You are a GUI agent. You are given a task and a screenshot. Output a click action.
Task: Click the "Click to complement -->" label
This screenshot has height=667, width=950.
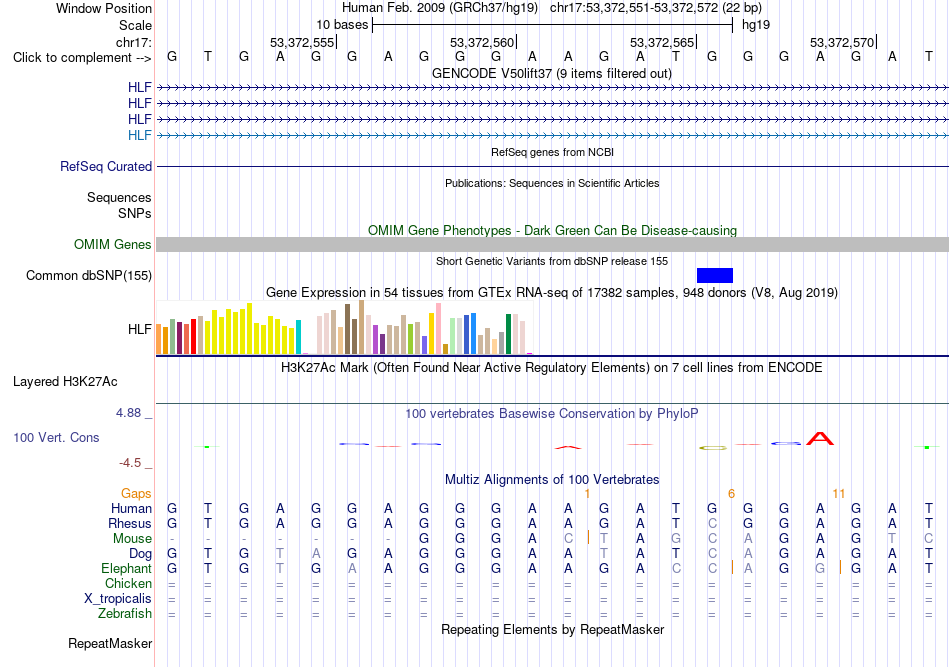(82, 58)
